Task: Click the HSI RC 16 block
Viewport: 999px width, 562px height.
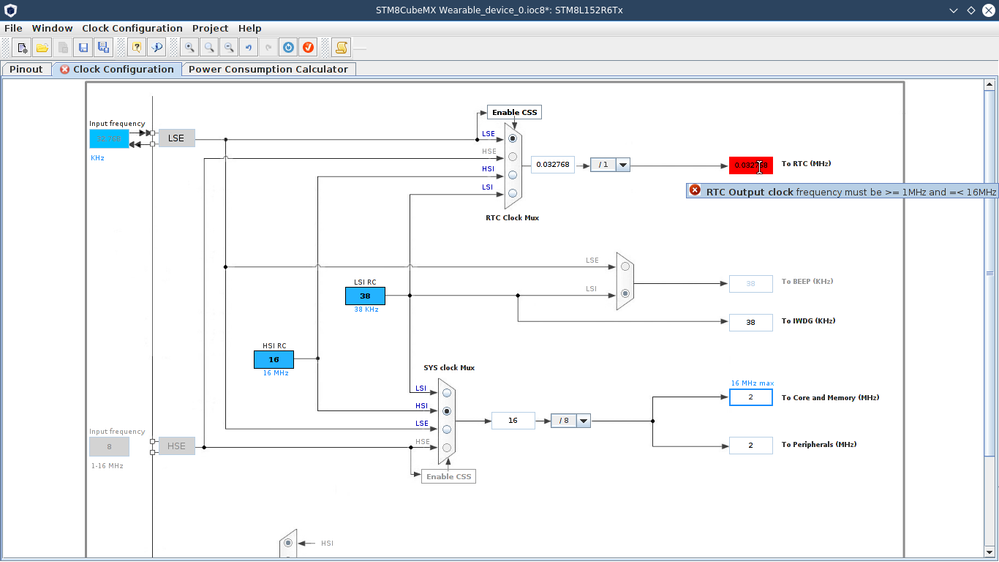Action: (274, 359)
